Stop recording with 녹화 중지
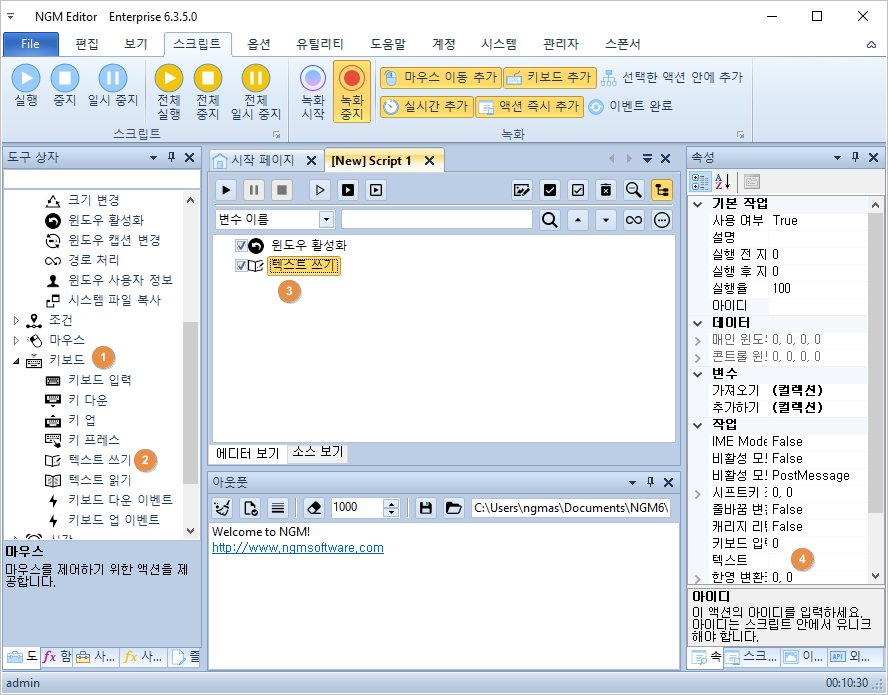888x695 pixels. [x=352, y=92]
